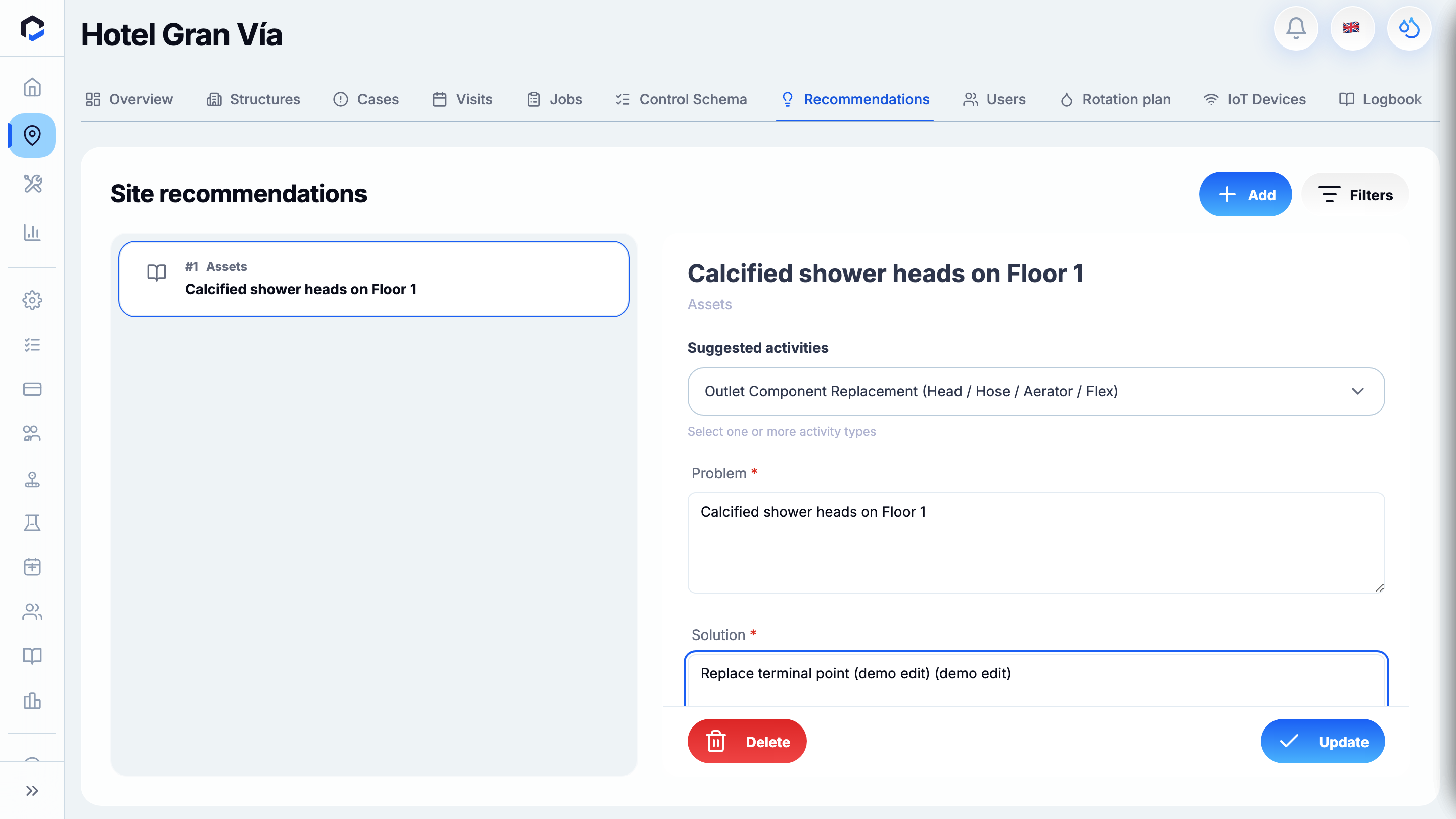Click the app logo in top-left

(x=32, y=28)
